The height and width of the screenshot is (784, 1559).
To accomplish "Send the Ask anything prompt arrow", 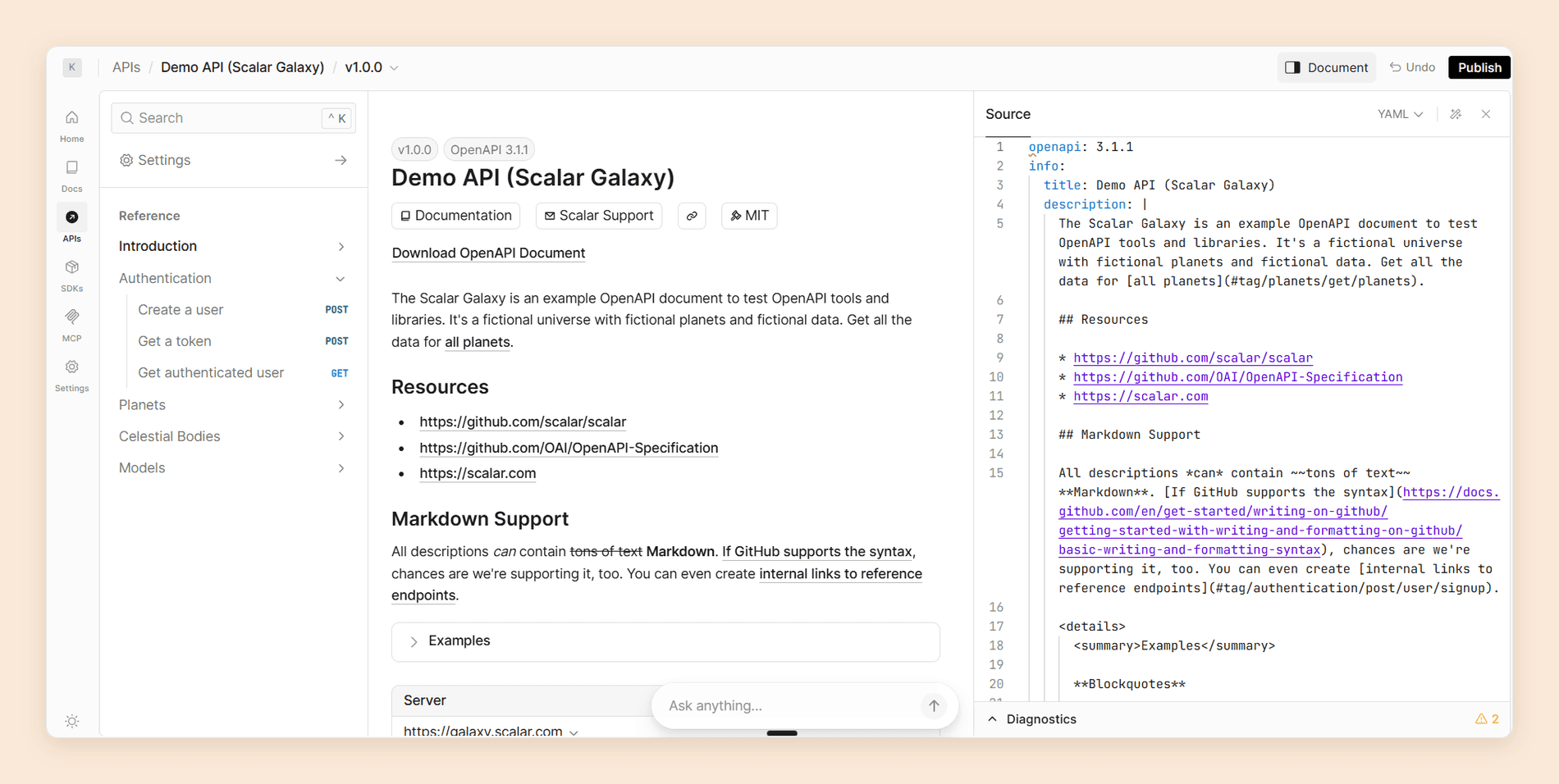I will 934,705.
